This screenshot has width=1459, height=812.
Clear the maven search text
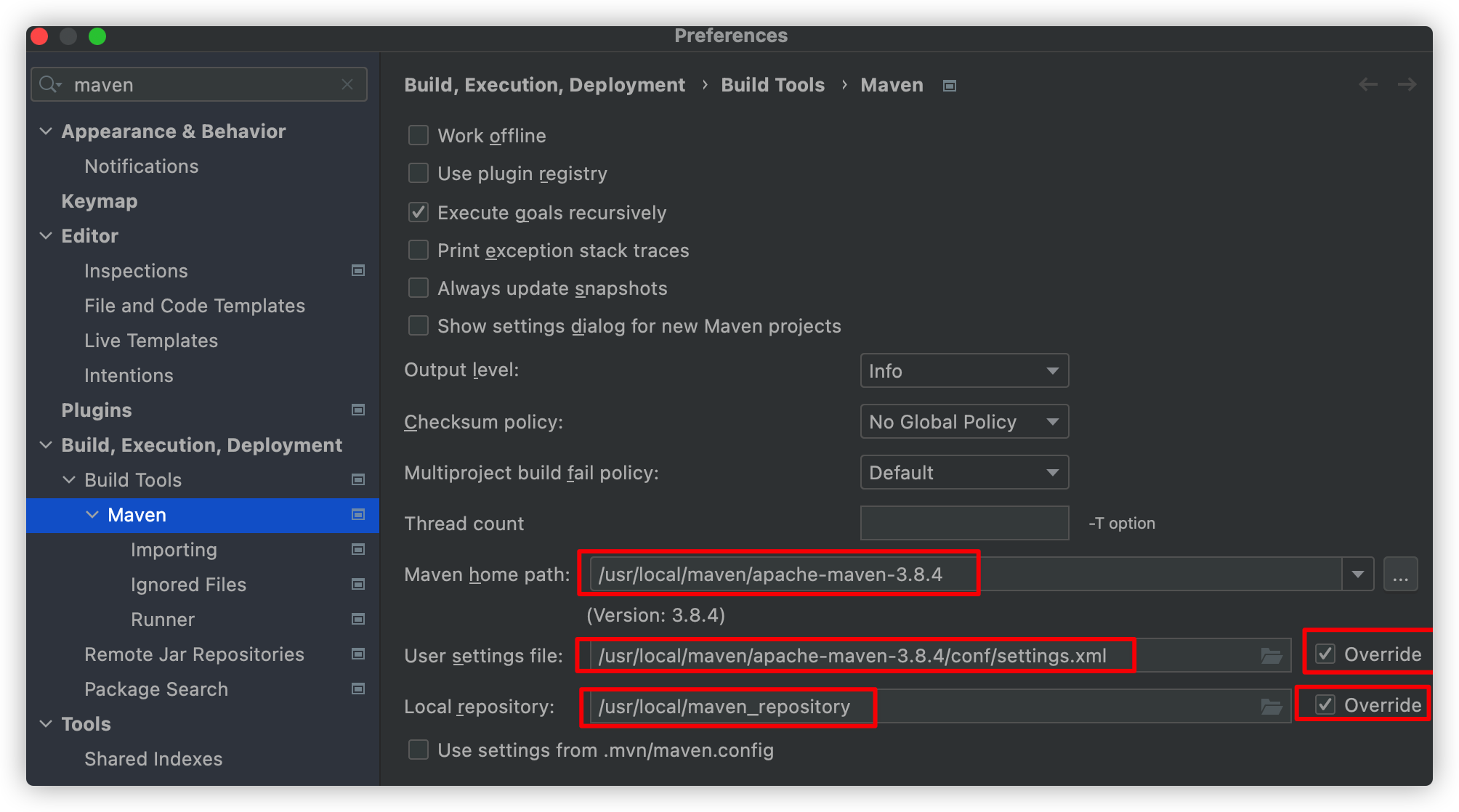click(x=347, y=85)
